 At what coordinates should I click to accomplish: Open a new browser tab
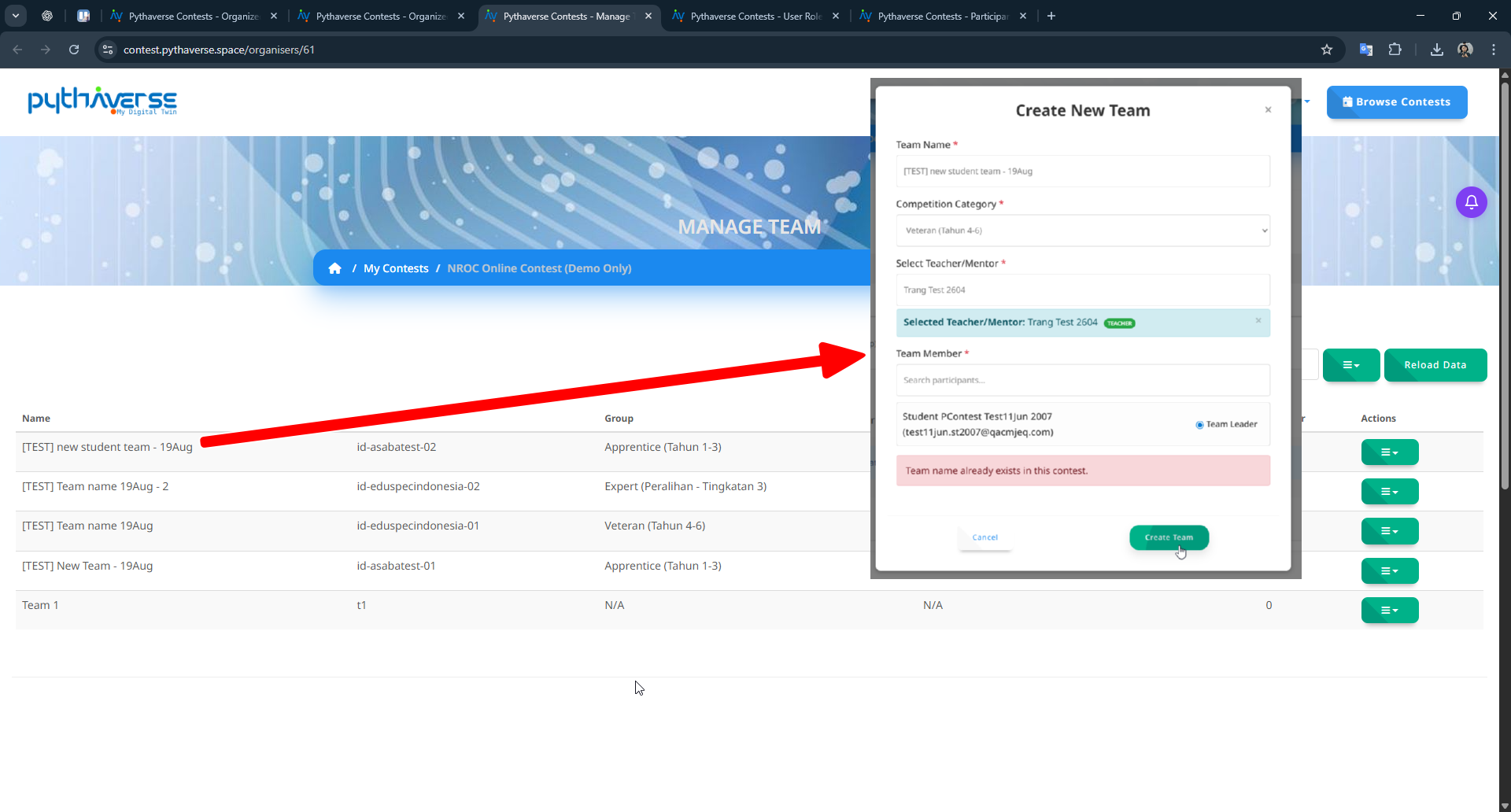pyautogui.click(x=1051, y=16)
